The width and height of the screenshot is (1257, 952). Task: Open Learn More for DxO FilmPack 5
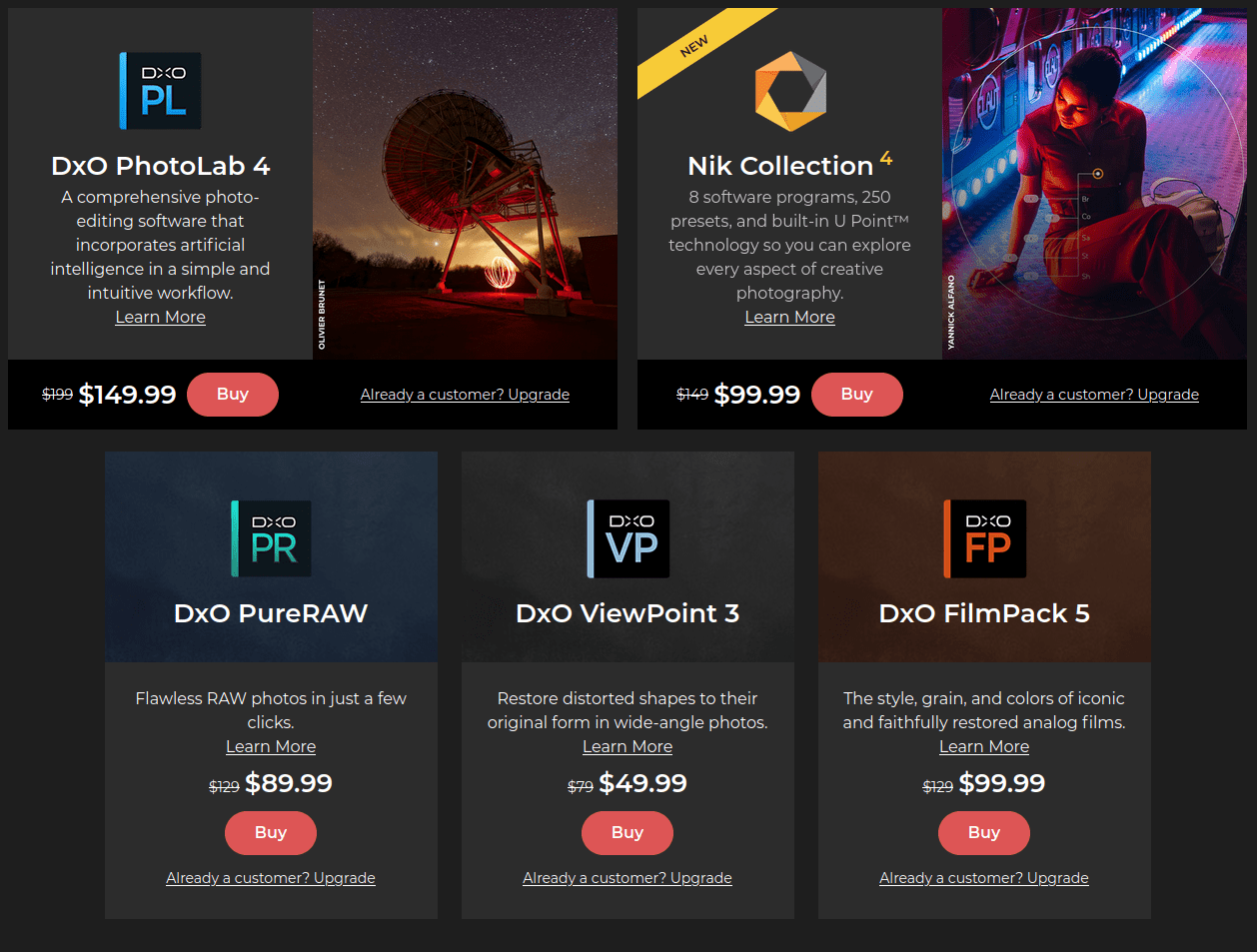(984, 746)
